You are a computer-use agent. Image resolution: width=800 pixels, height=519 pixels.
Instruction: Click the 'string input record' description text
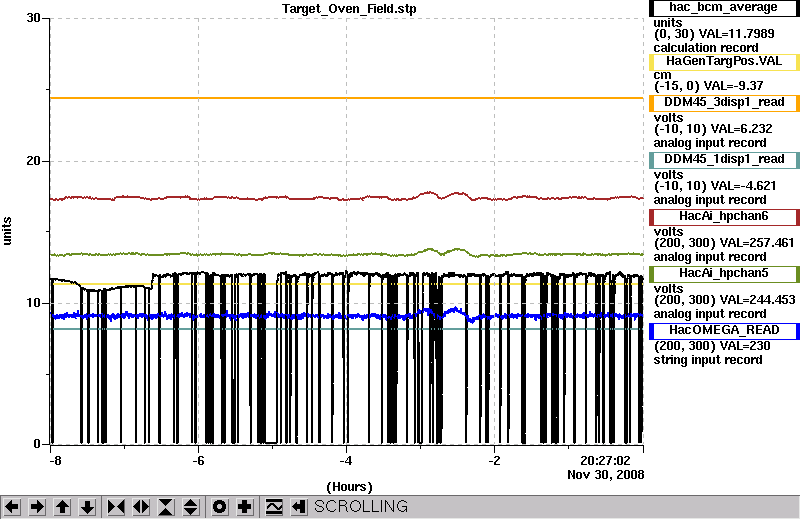coord(708,360)
